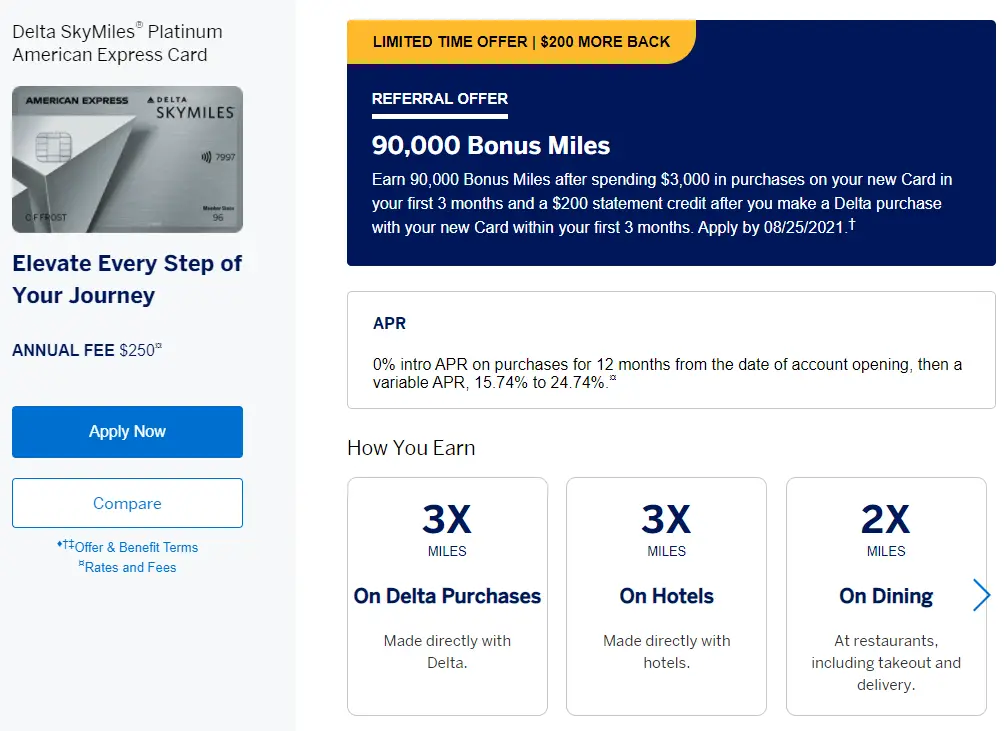The width and height of the screenshot is (1005, 731).
Task: Click the chip on the card image
Action: pyautogui.click(x=51, y=147)
